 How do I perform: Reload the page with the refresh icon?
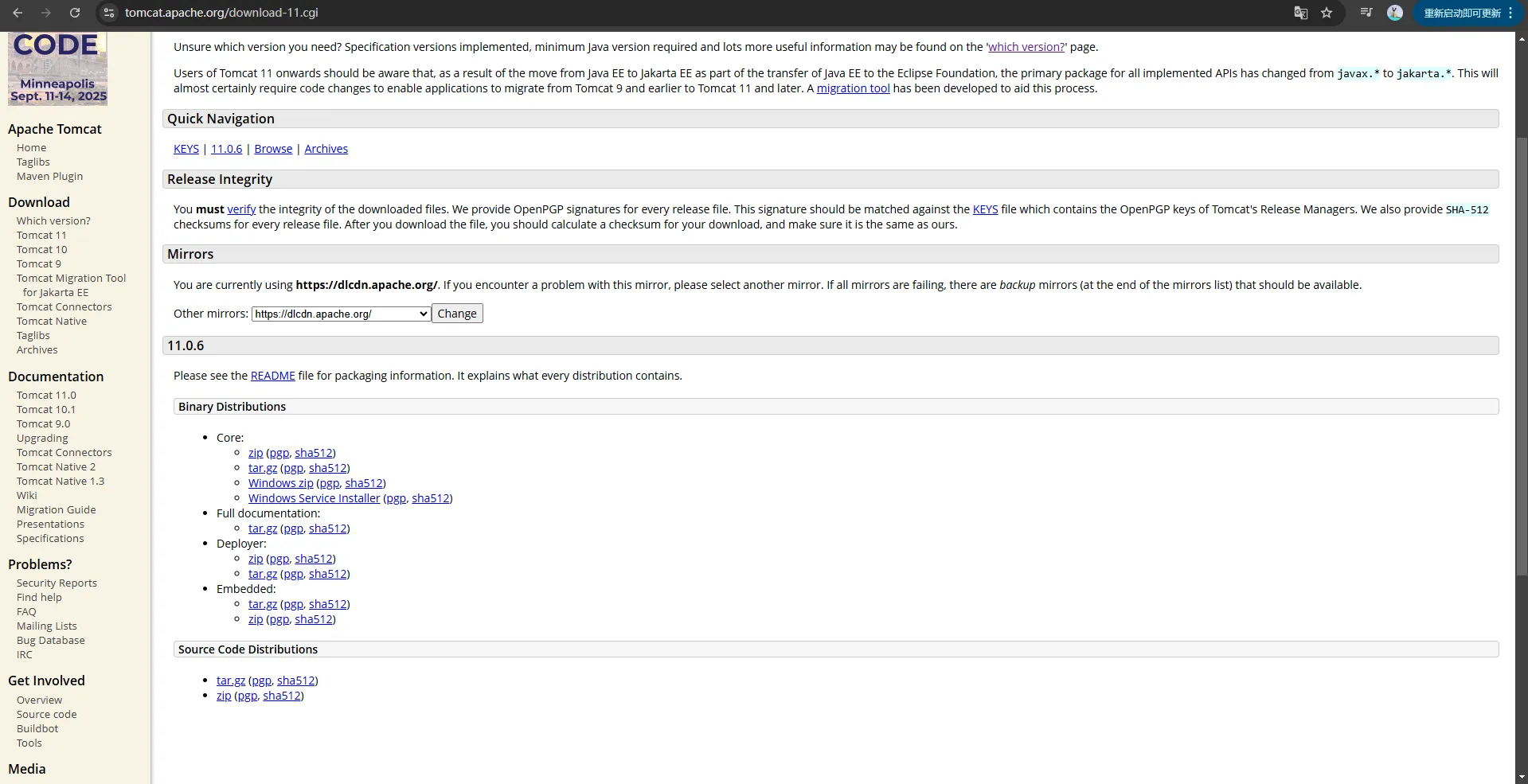(x=75, y=13)
